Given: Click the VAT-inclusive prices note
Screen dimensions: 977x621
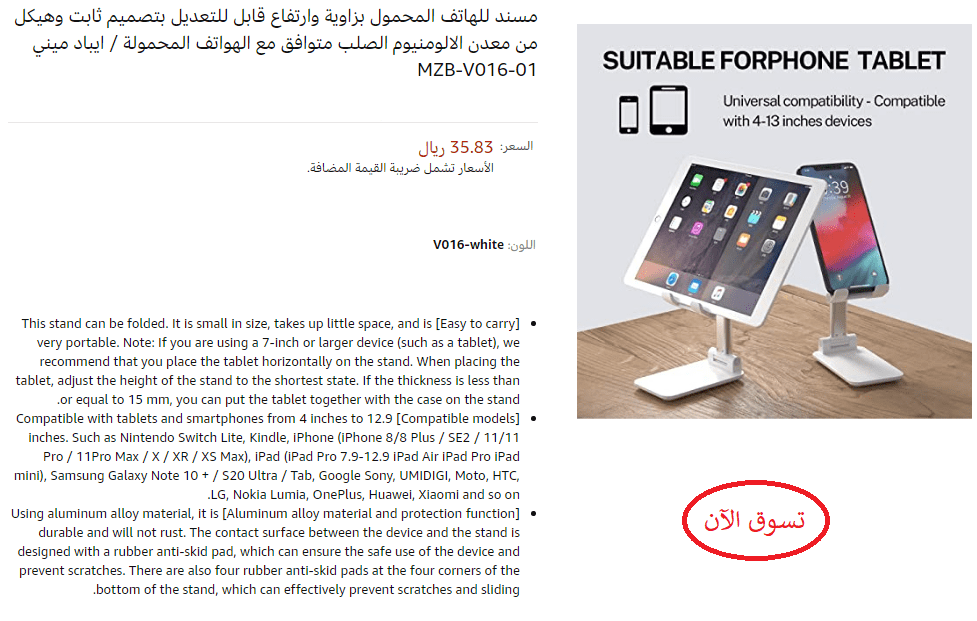Looking at the screenshot, I should [x=400, y=168].
